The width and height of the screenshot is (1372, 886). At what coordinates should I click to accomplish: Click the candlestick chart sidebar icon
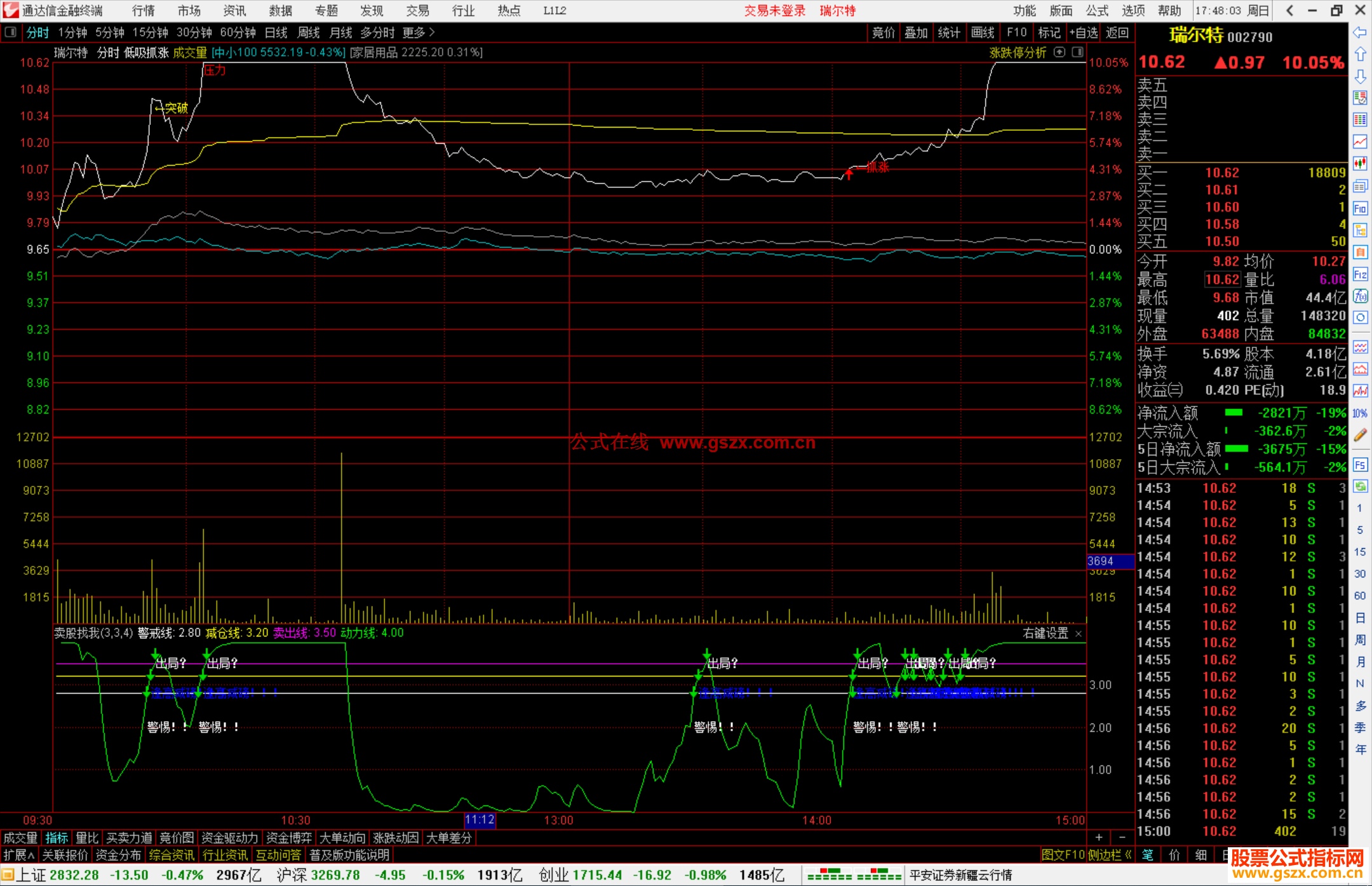[x=1360, y=164]
